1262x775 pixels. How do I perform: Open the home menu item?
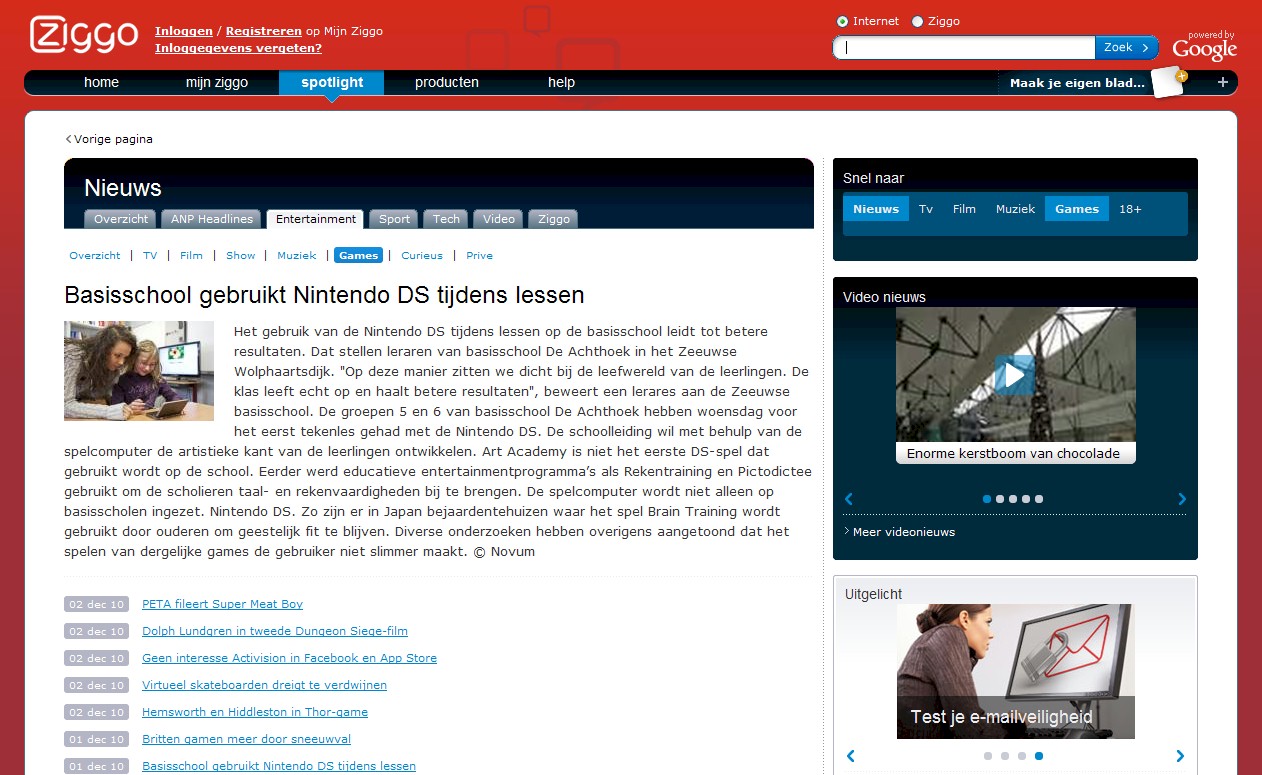click(101, 82)
